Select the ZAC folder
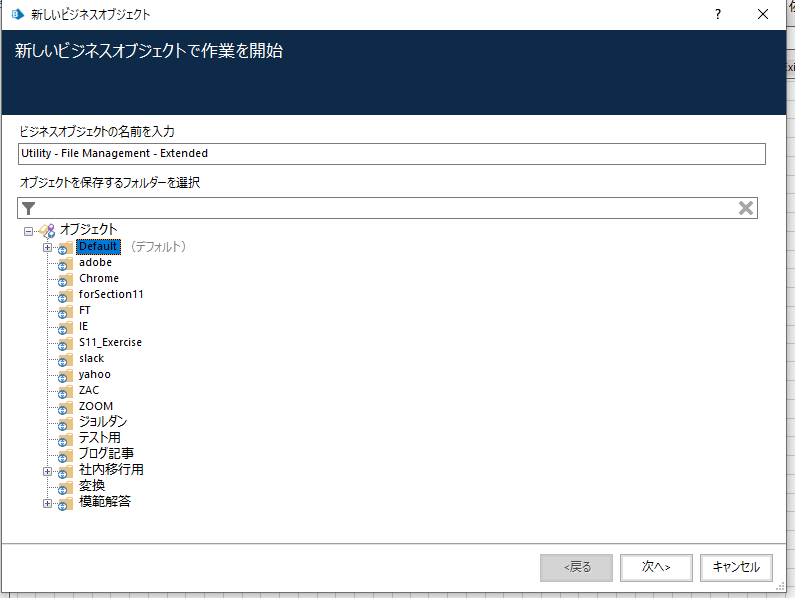Screen dimensions: 795x598 (89, 390)
